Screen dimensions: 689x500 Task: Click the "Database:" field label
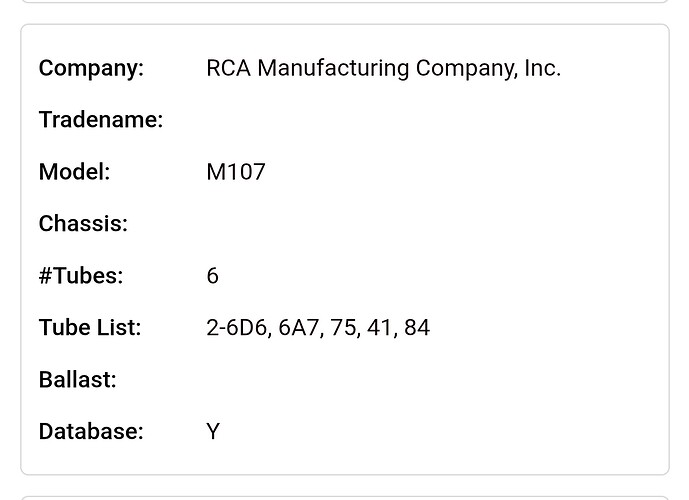tap(91, 432)
